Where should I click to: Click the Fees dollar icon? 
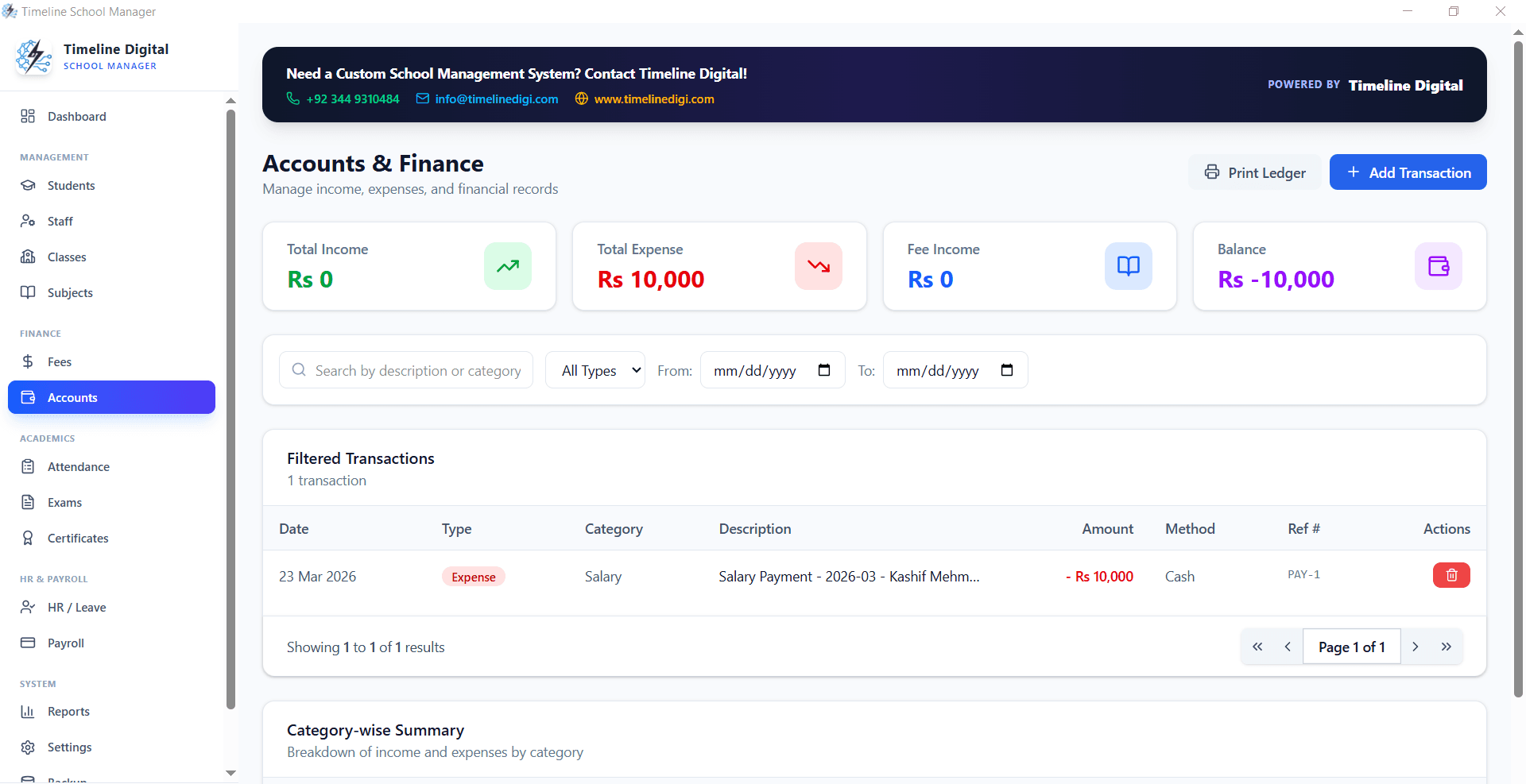click(28, 361)
